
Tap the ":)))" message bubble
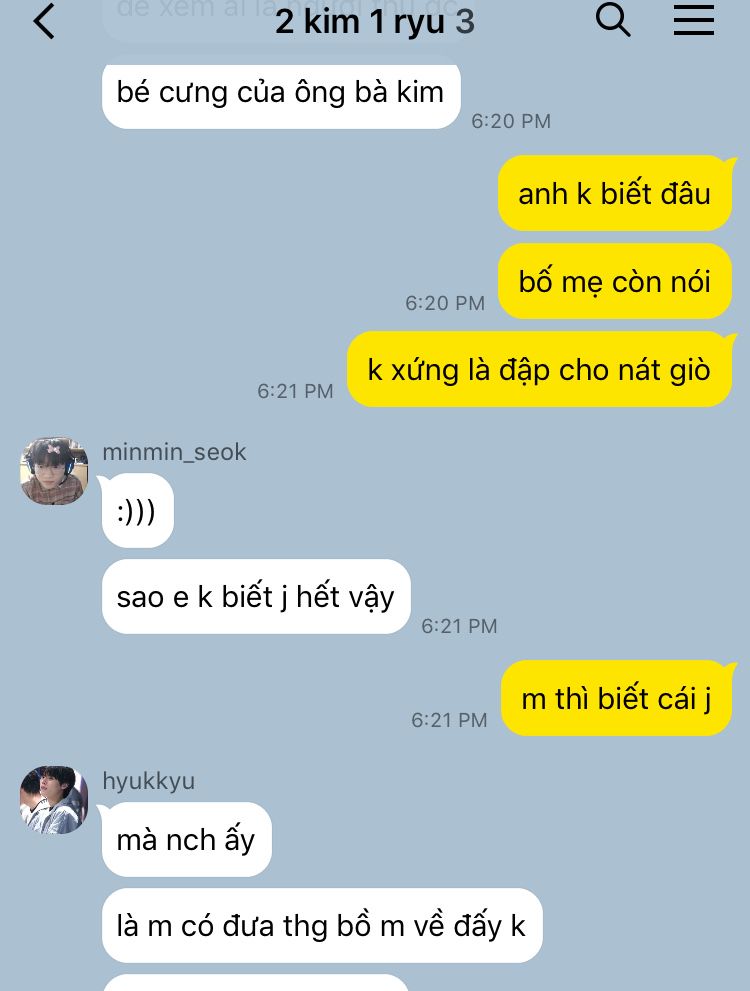[137, 511]
